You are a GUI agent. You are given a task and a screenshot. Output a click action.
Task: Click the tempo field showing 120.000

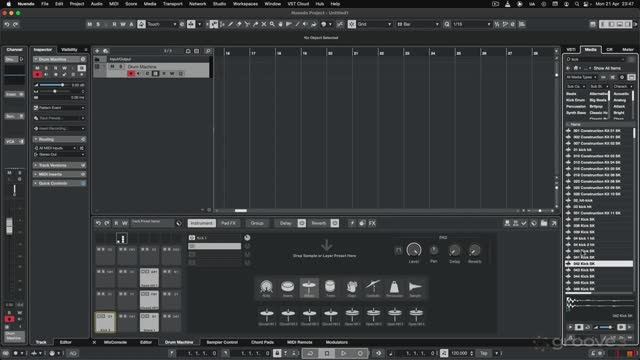[460, 353]
